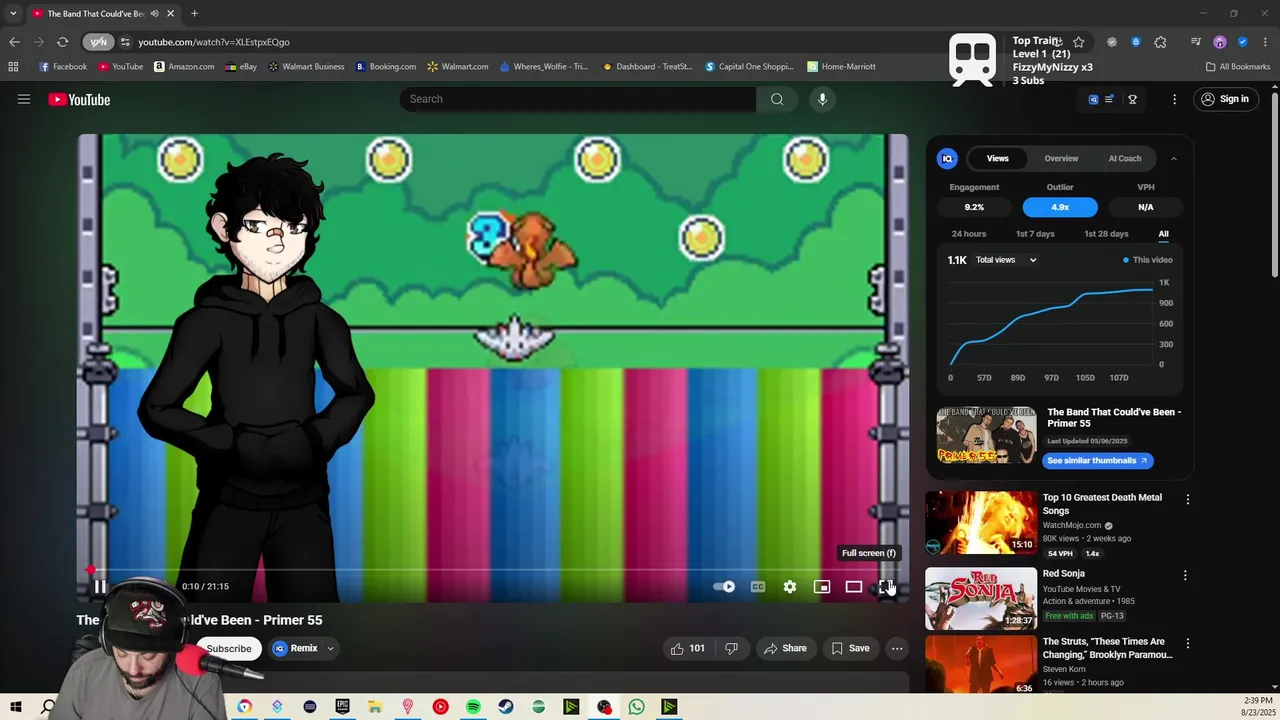Click the search magnifier button
This screenshot has height=720, width=1280.
tap(777, 99)
